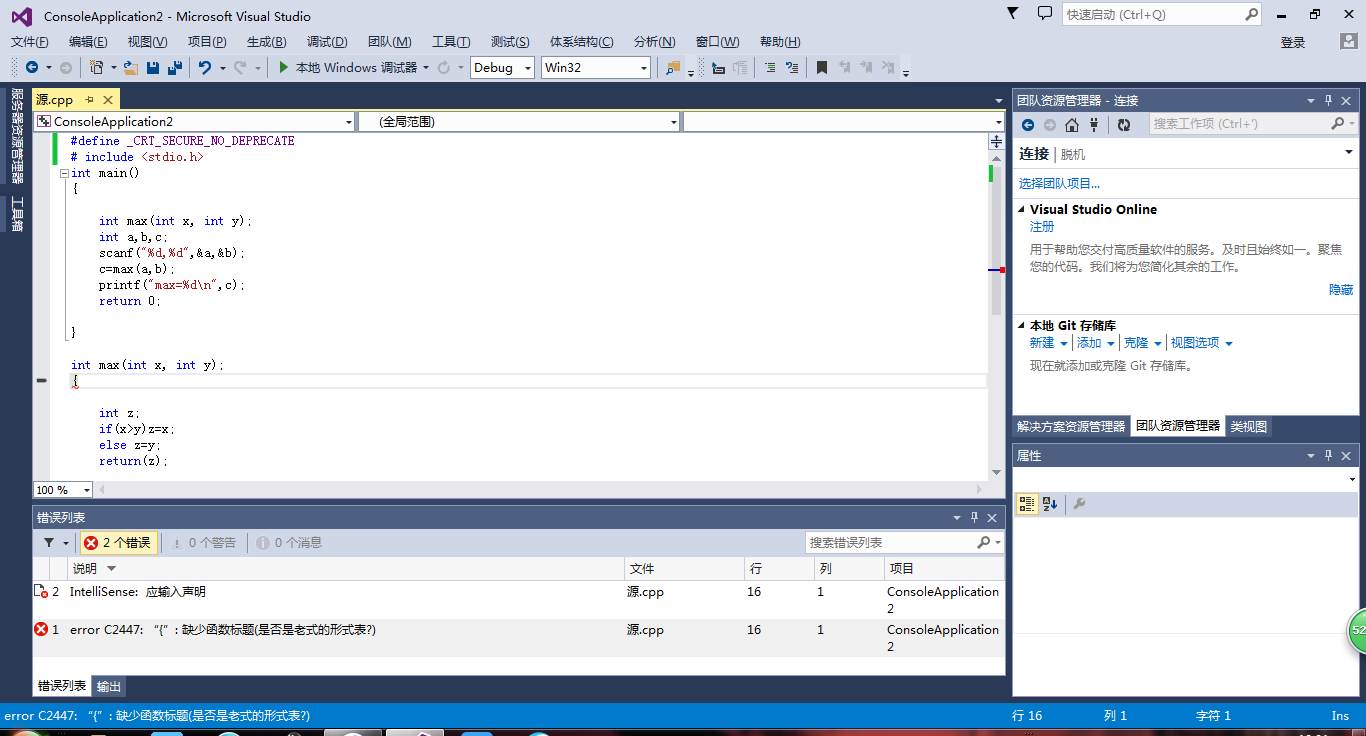
Task: Pin the 源.cpp editor tab
Action: [89, 99]
